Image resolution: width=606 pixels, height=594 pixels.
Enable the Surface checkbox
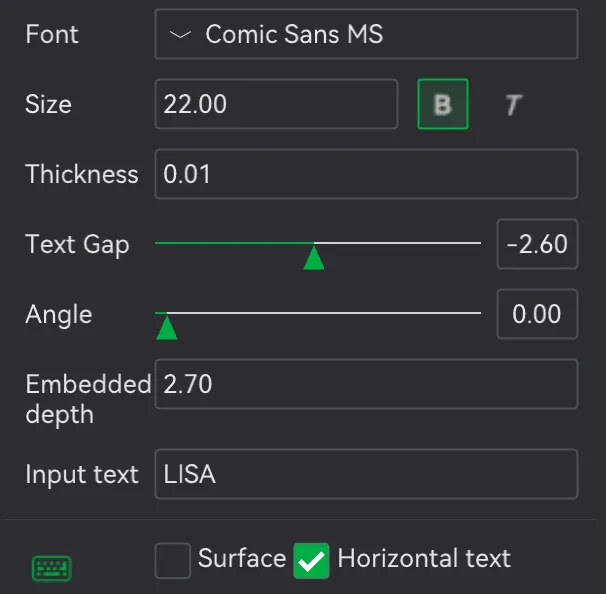[x=172, y=560]
